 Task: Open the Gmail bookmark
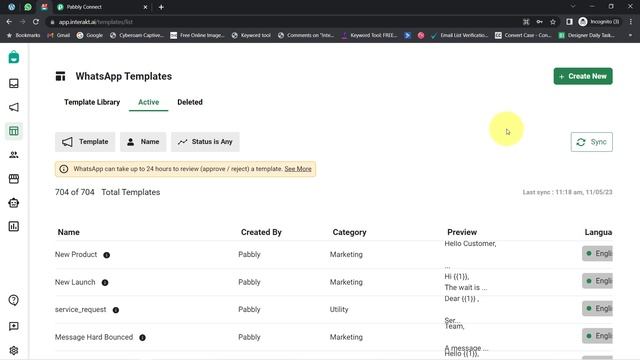coord(59,36)
